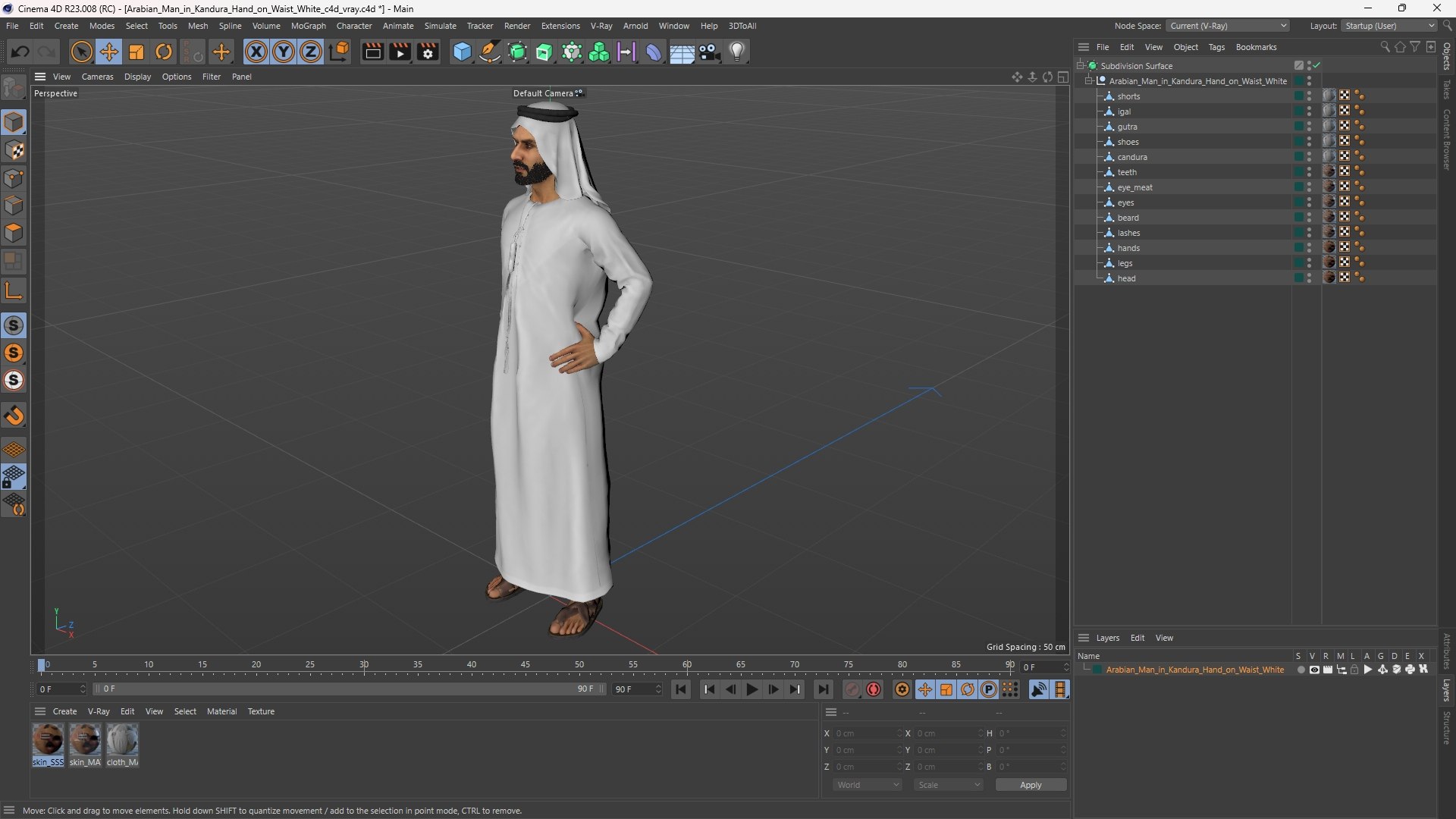Screen dimensions: 1456x819
Task: Open the World coordinate dropdown
Action: point(867,785)
